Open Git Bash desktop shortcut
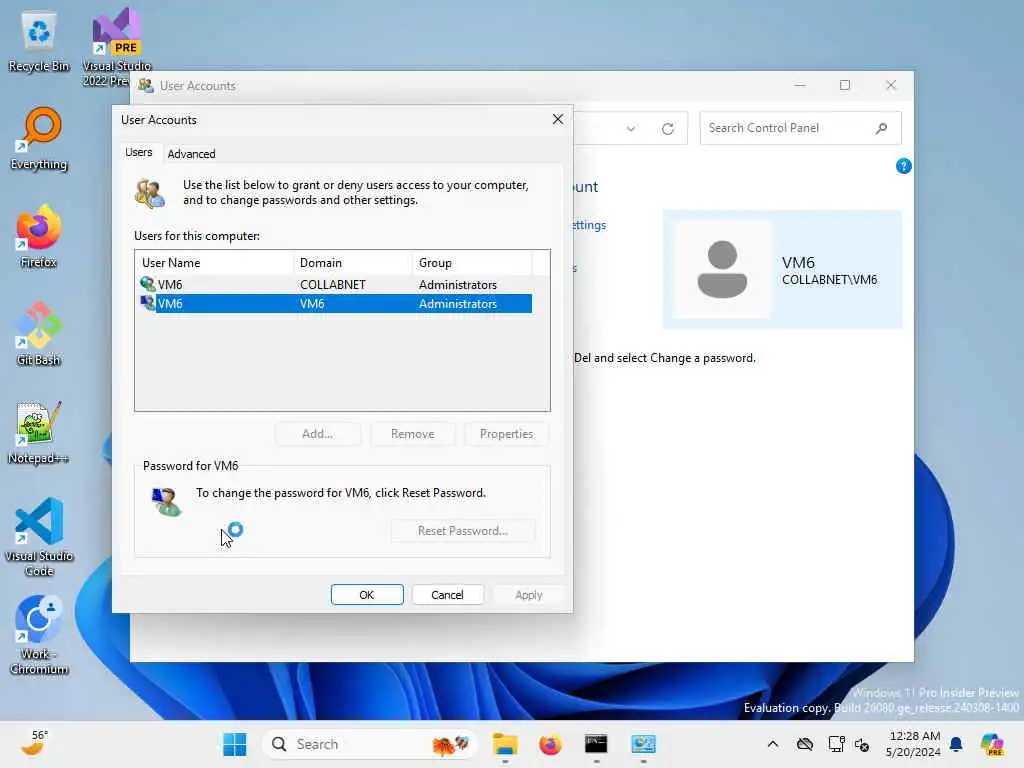1024x768 pixels. coord(39,334)
